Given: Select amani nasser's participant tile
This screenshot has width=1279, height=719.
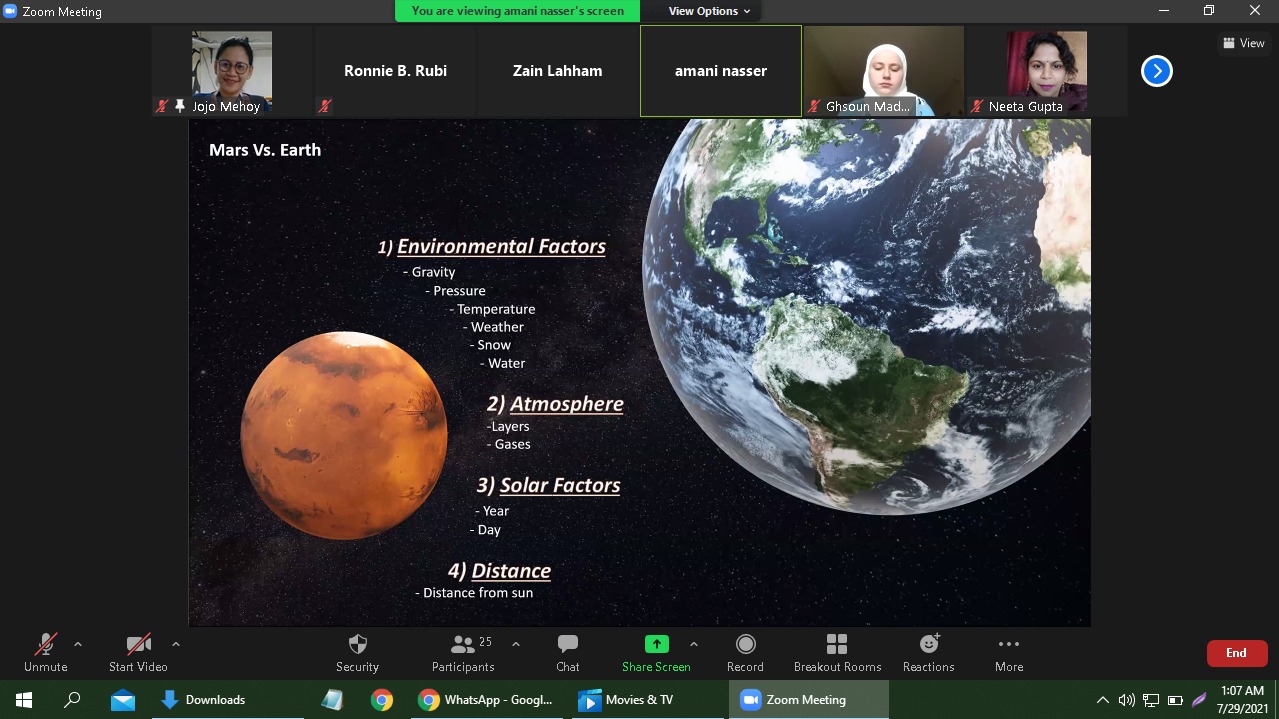Looking at the screenshot, I should (721, 71).
